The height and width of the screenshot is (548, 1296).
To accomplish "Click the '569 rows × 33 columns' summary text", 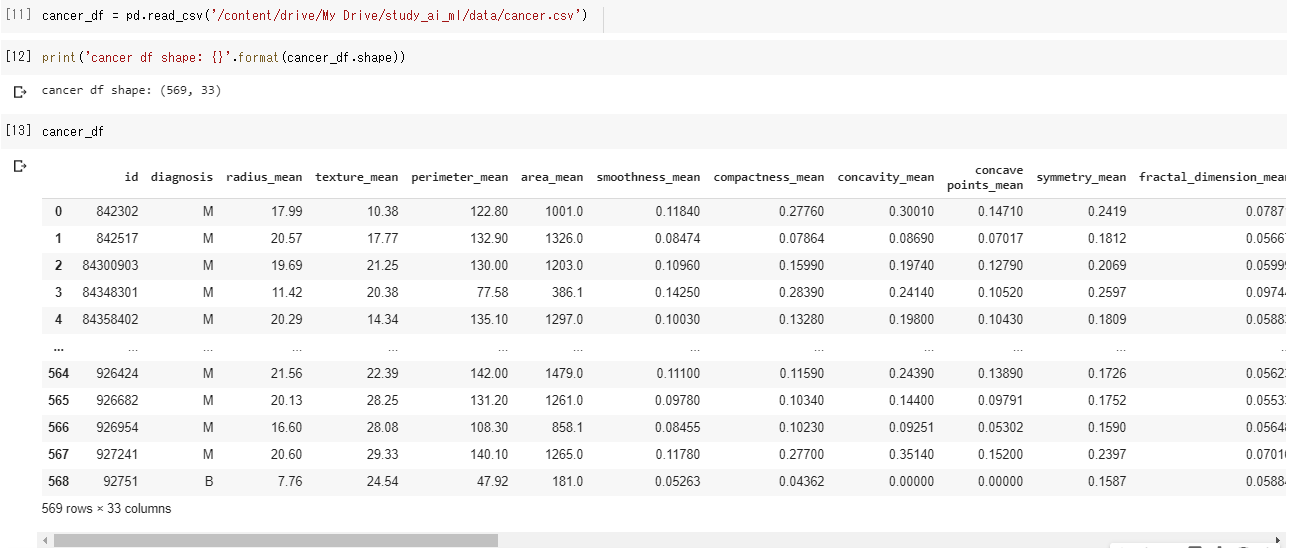I will pyautogui.click(x=106, y=509).
